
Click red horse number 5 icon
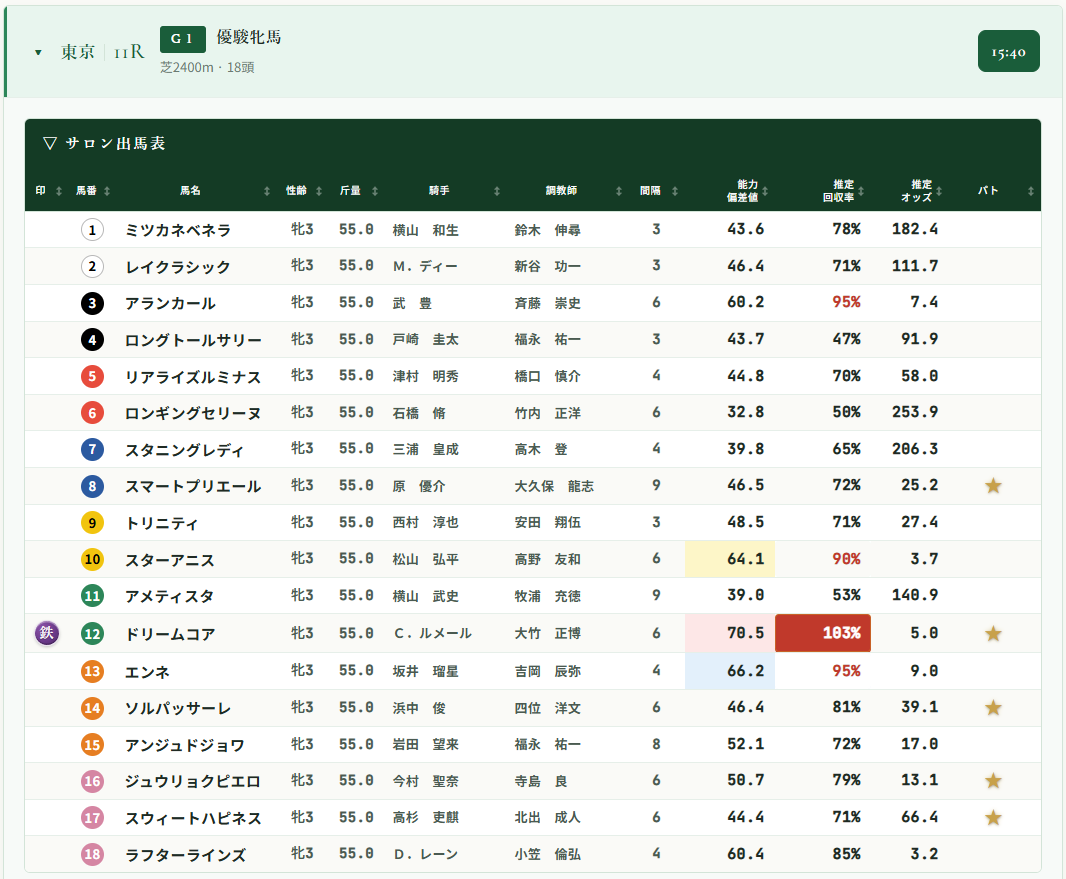click(x=92, y=376)
